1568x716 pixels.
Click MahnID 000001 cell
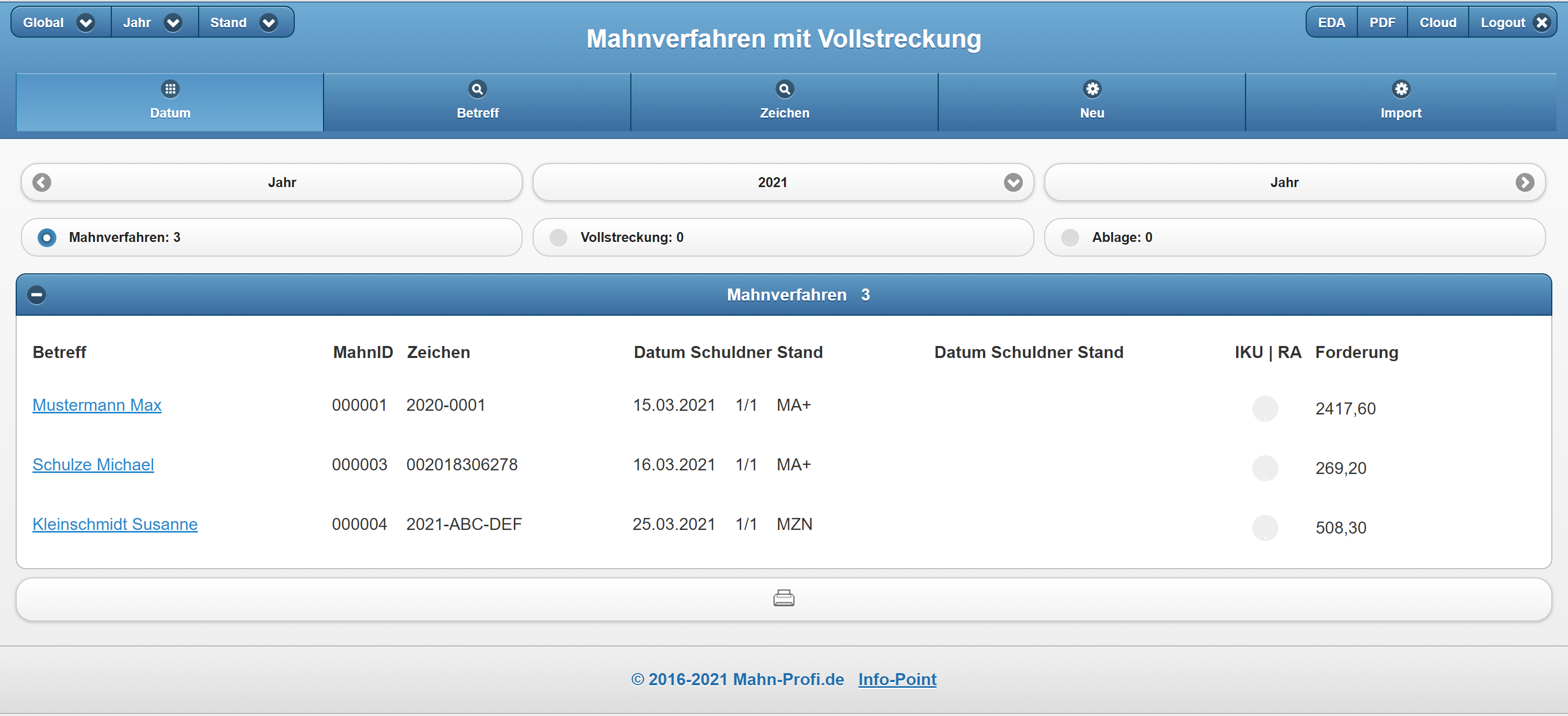coord(359,405)
